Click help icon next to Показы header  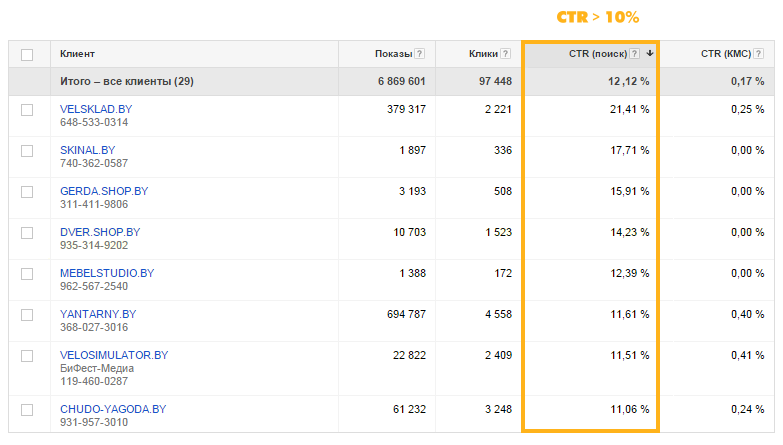click(420, 54)
